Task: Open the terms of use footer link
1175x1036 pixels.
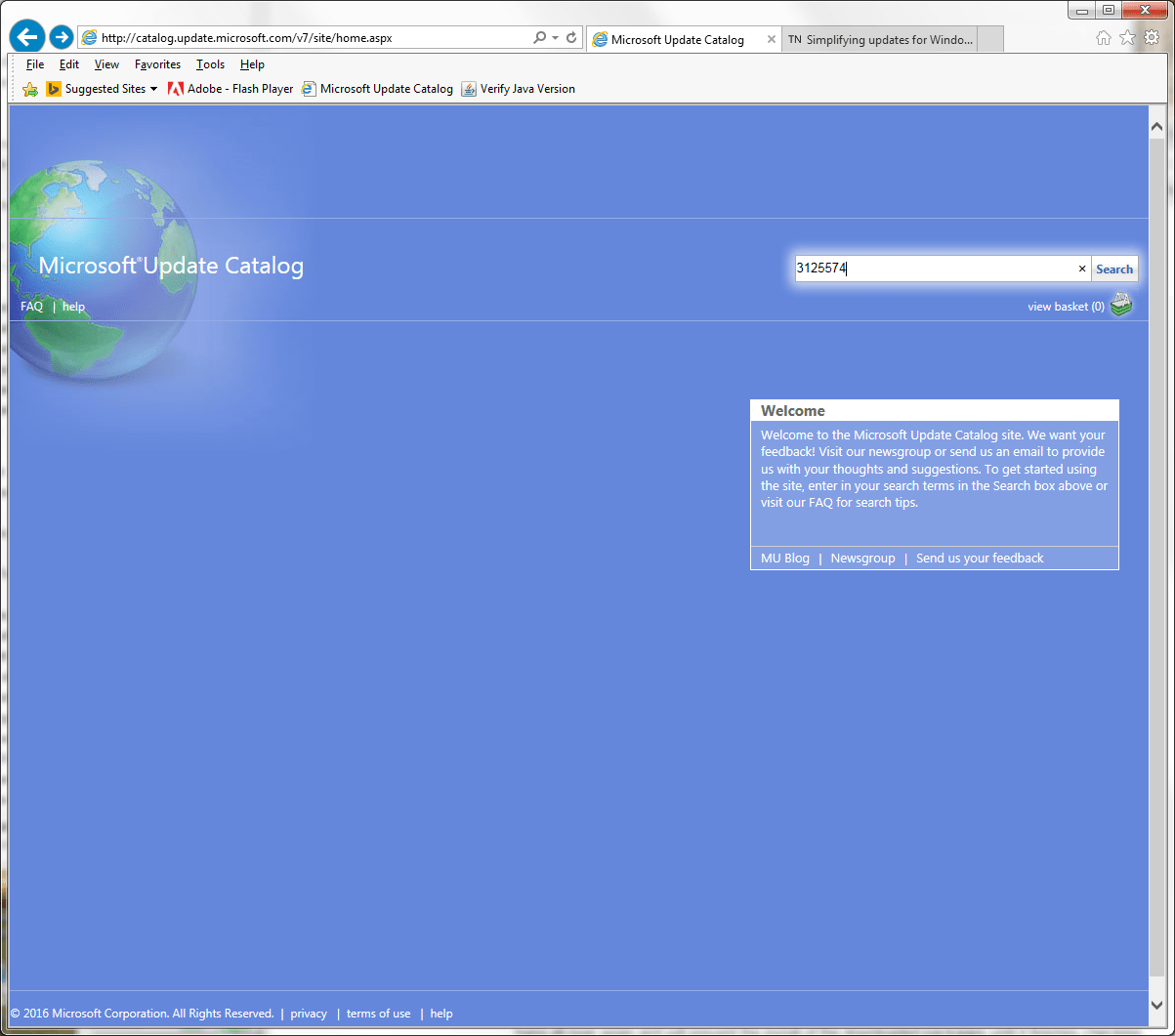Action: (379, 1014)
